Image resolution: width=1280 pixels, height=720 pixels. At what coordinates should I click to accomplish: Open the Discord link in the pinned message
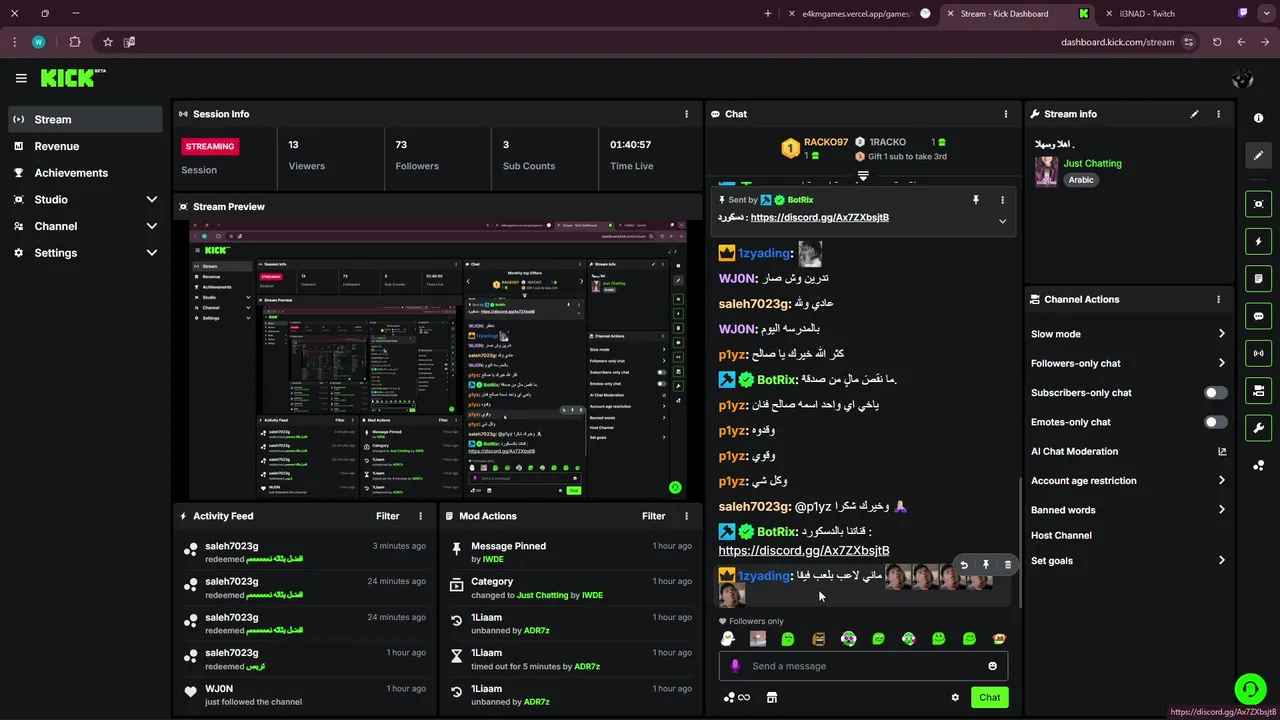coord(819,217)
